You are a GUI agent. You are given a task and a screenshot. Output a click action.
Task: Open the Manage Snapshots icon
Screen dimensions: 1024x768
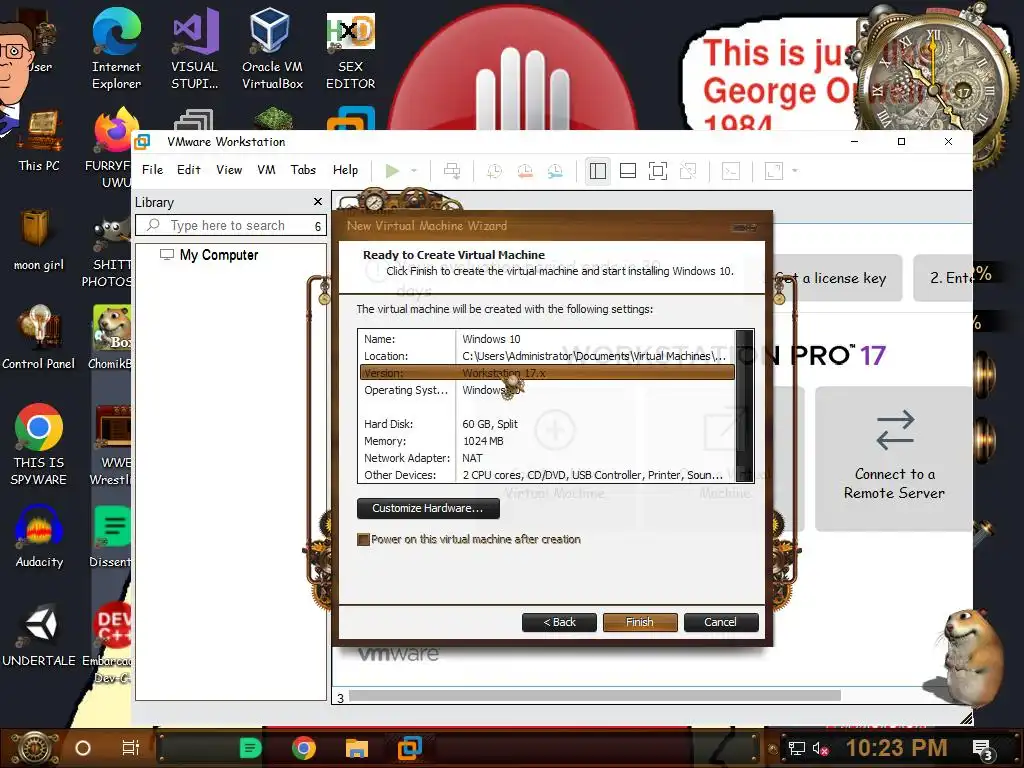pos(555,171)
